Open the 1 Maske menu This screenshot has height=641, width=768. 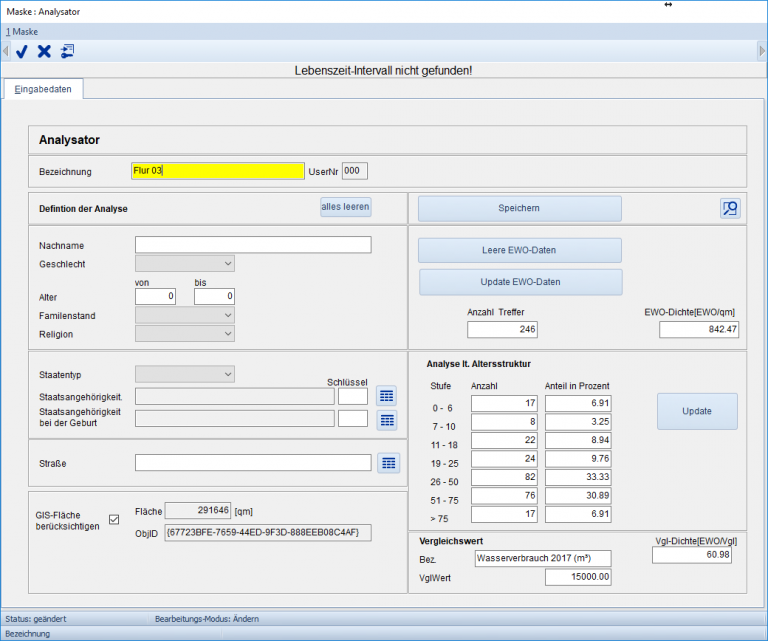(x=22, y=32)
